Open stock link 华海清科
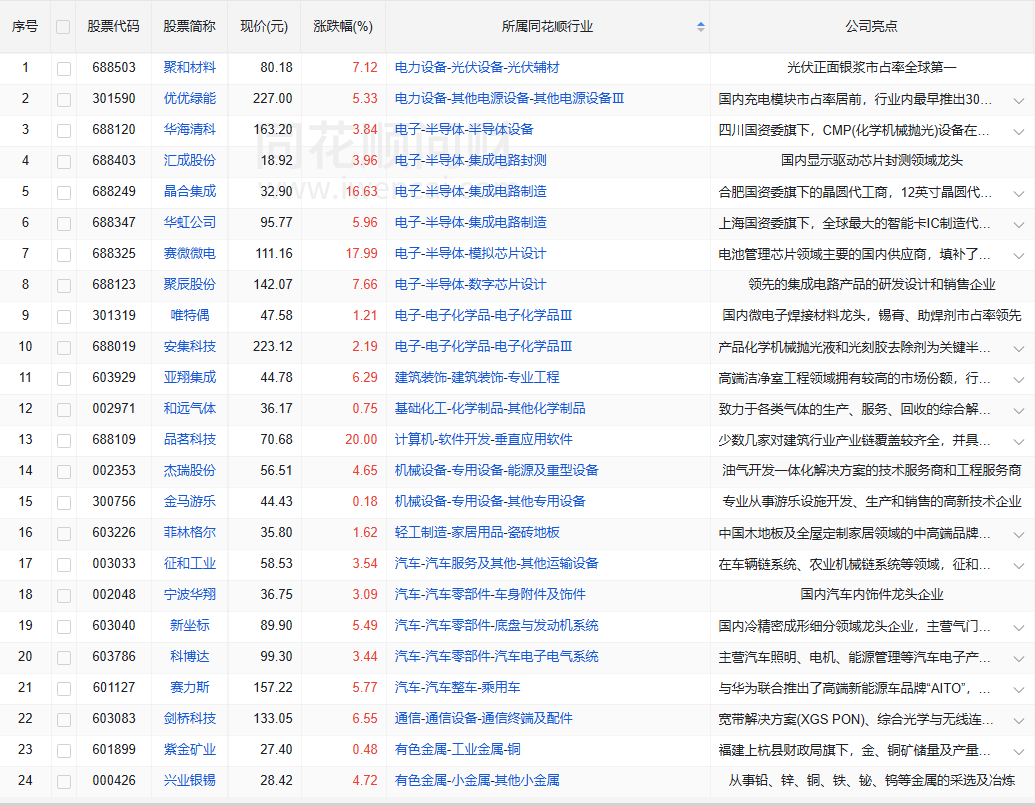Screen dimensions: 1035x806 pyautogui.click(x=189, y=130)
